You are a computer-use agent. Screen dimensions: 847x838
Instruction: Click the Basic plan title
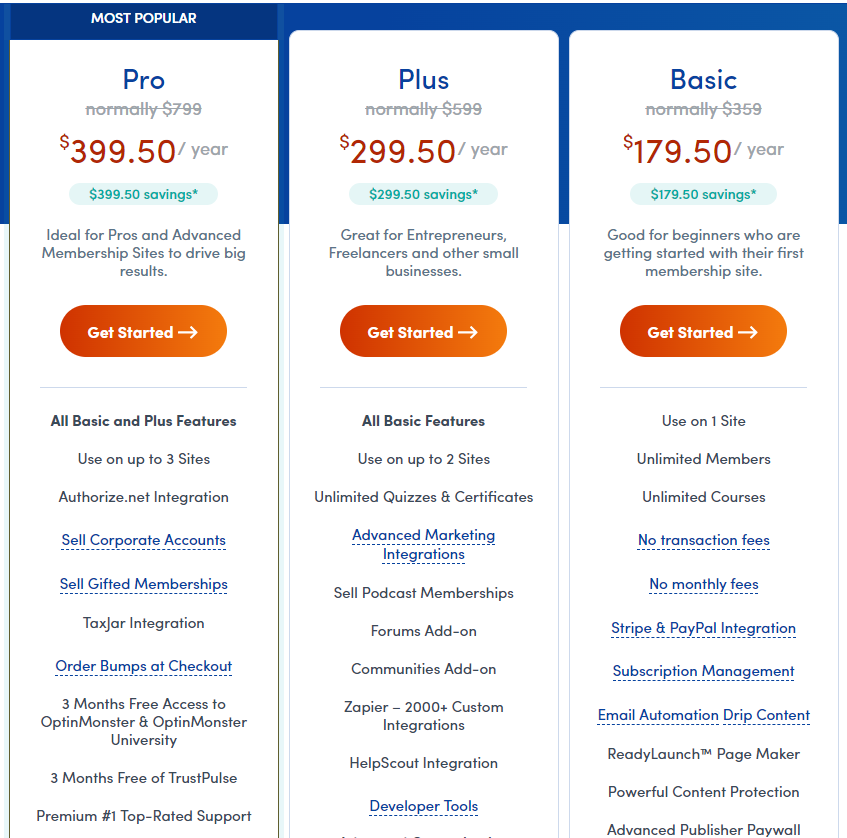click(x=704, y=79)
